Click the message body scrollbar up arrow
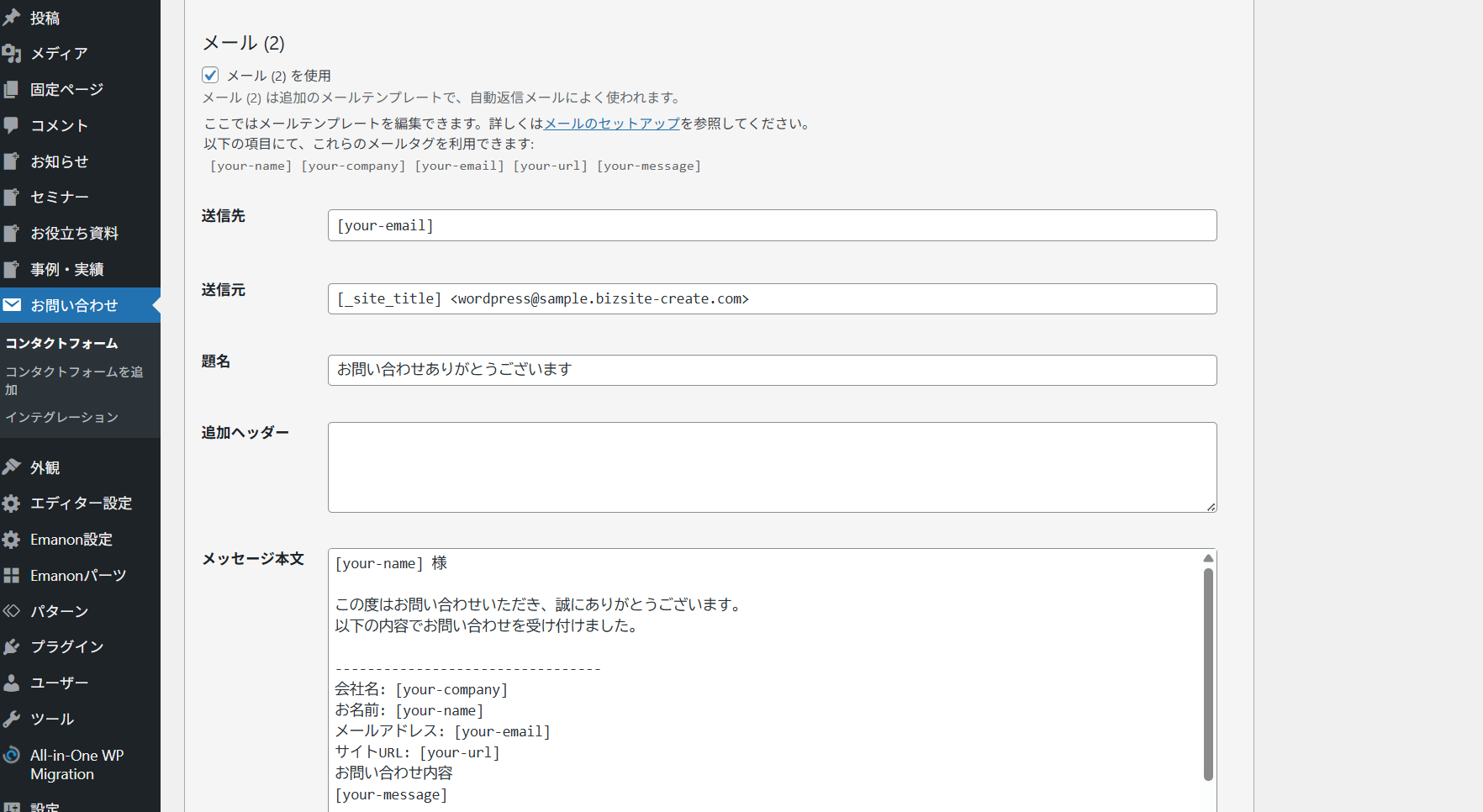This screenshot has height=812, width=1483. pos(1208,558)
